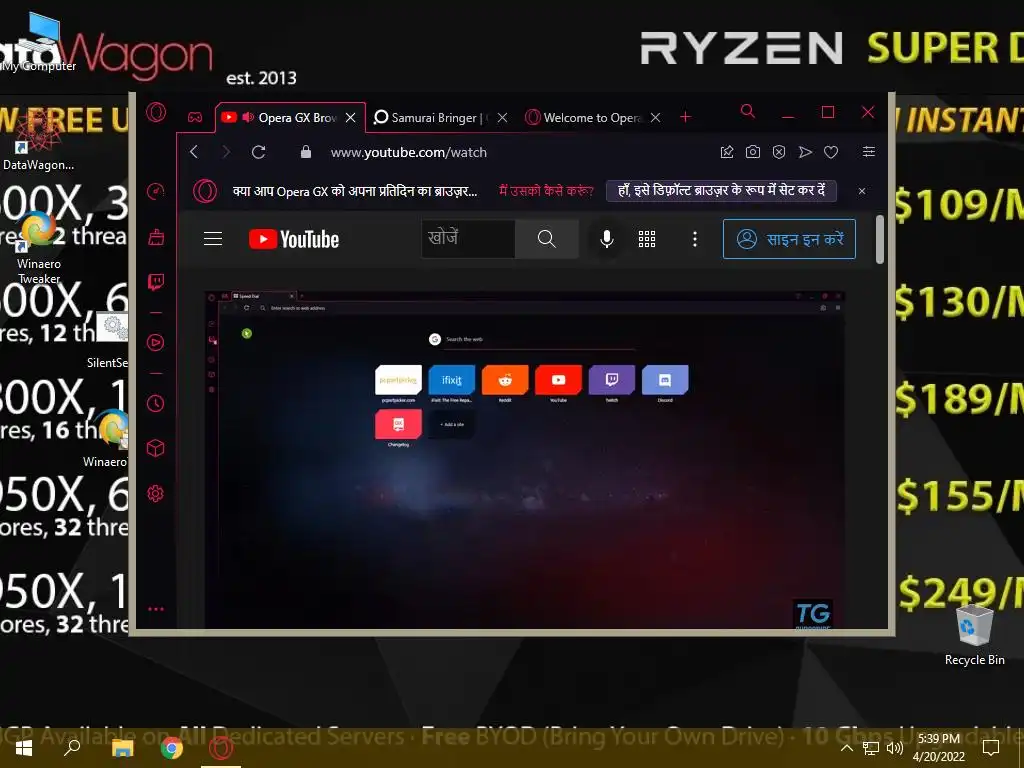Screen dimensions: 1024x768
Task: Select the Recycle Bin desktop icon
Action: (974, 635)
